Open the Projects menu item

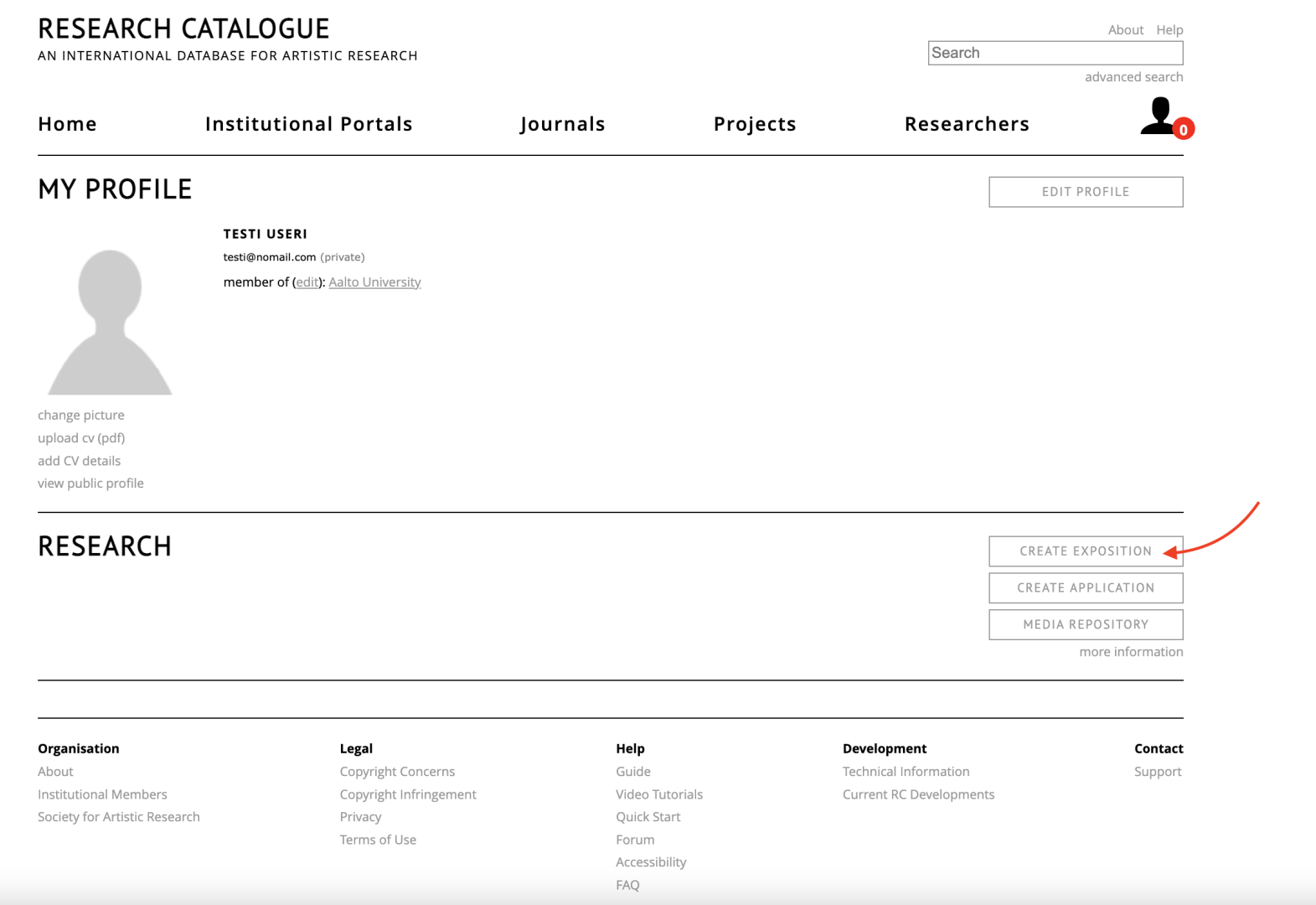(x=755, y=124)
